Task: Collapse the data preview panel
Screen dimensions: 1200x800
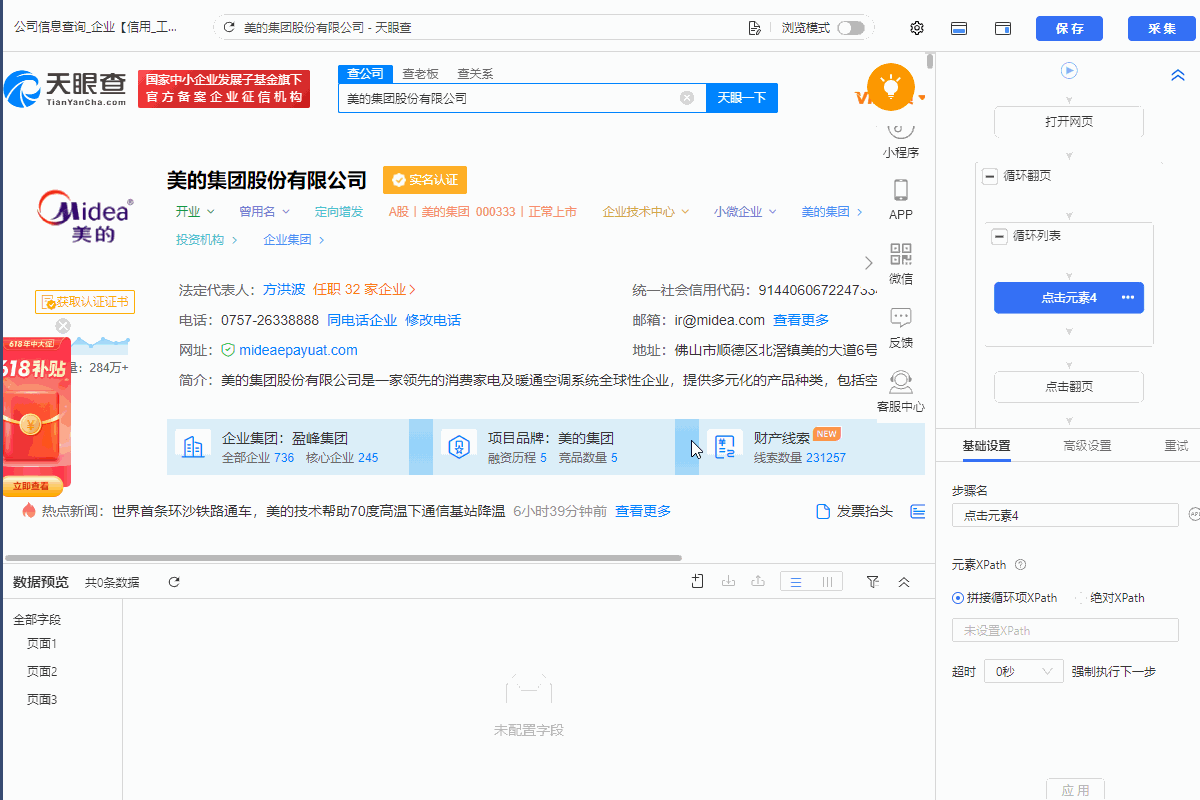Action: [904, 582]
